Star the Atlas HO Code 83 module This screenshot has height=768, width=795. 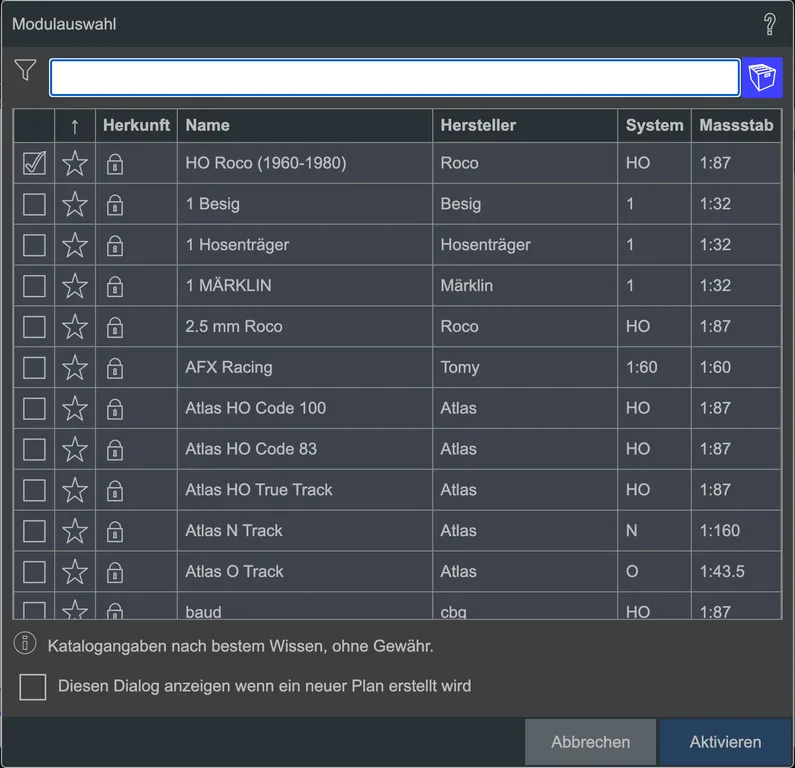pyautogui.click(x=75, y=449)
